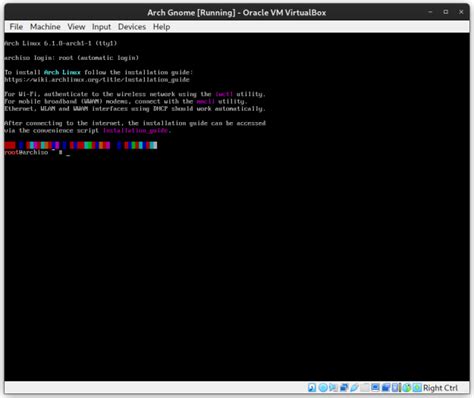Image resolution: width=474 pixels, height=398 pixels.
Task: Click the optical disk indicator icon
Action: pyautogui.click(x=323, y=388)
